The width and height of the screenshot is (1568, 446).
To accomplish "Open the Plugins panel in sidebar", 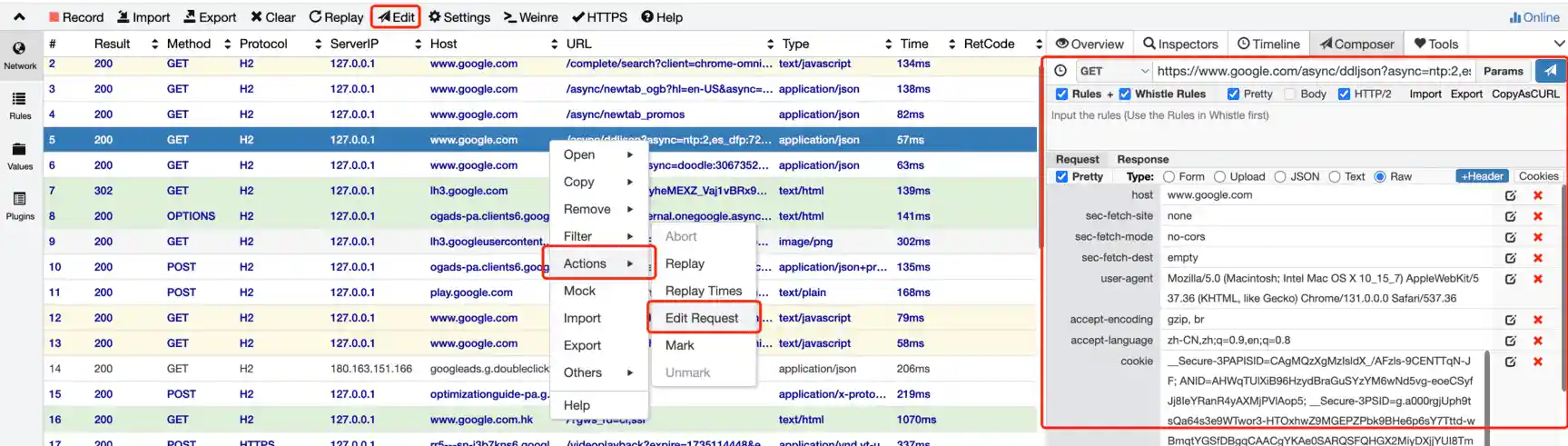I will pyautogui.click(x=20, y=205).
